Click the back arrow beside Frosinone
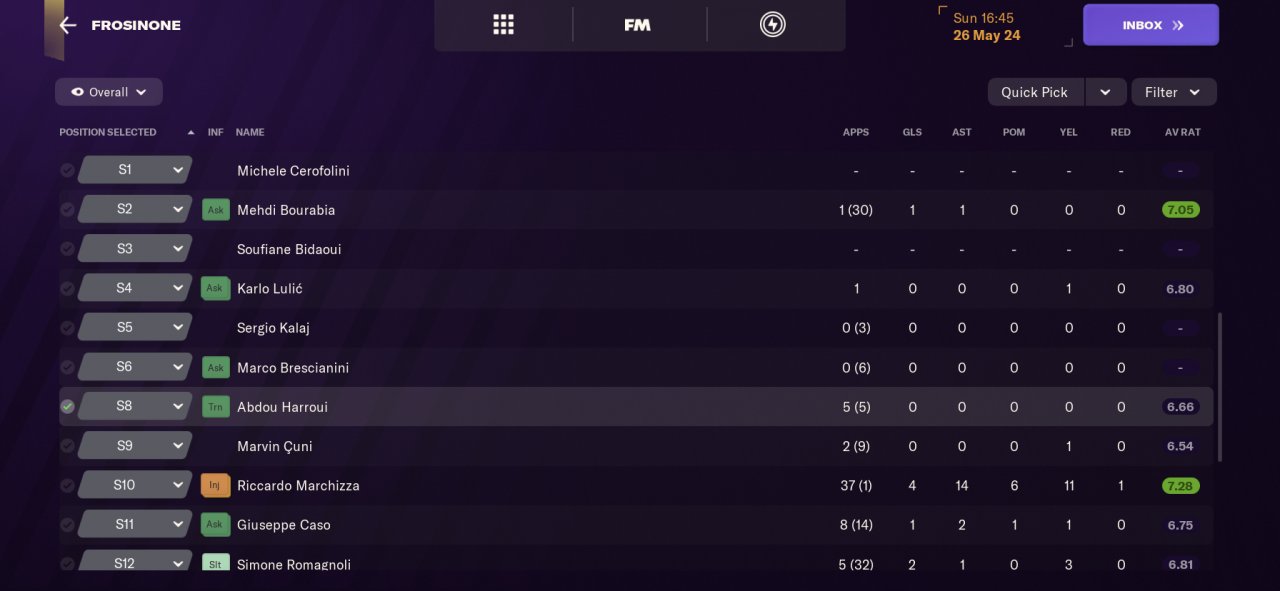 click(x=67, y=25)
